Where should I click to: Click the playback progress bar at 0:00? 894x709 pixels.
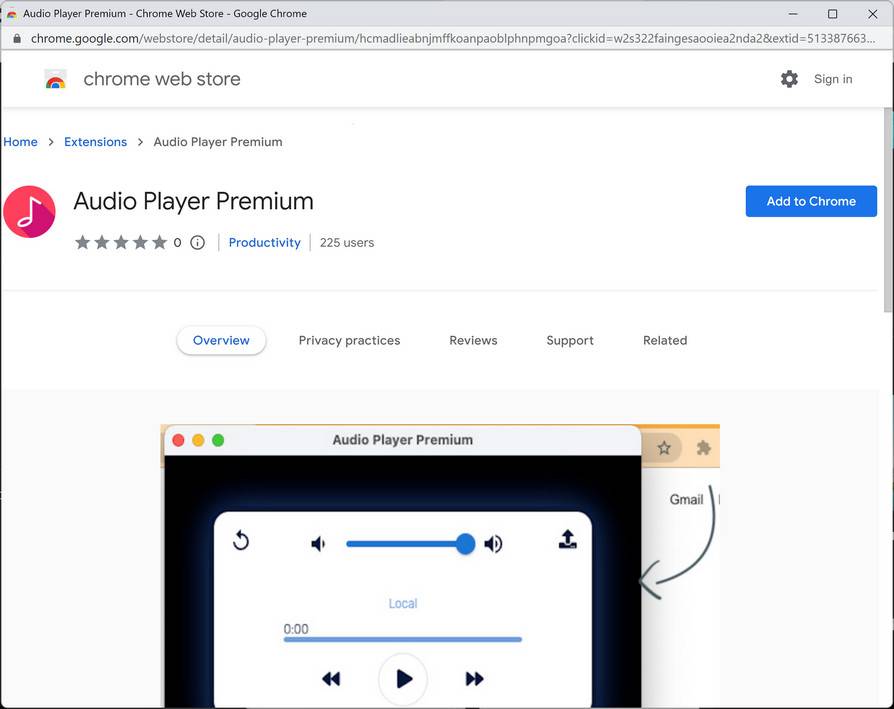(x=403, y=639)
